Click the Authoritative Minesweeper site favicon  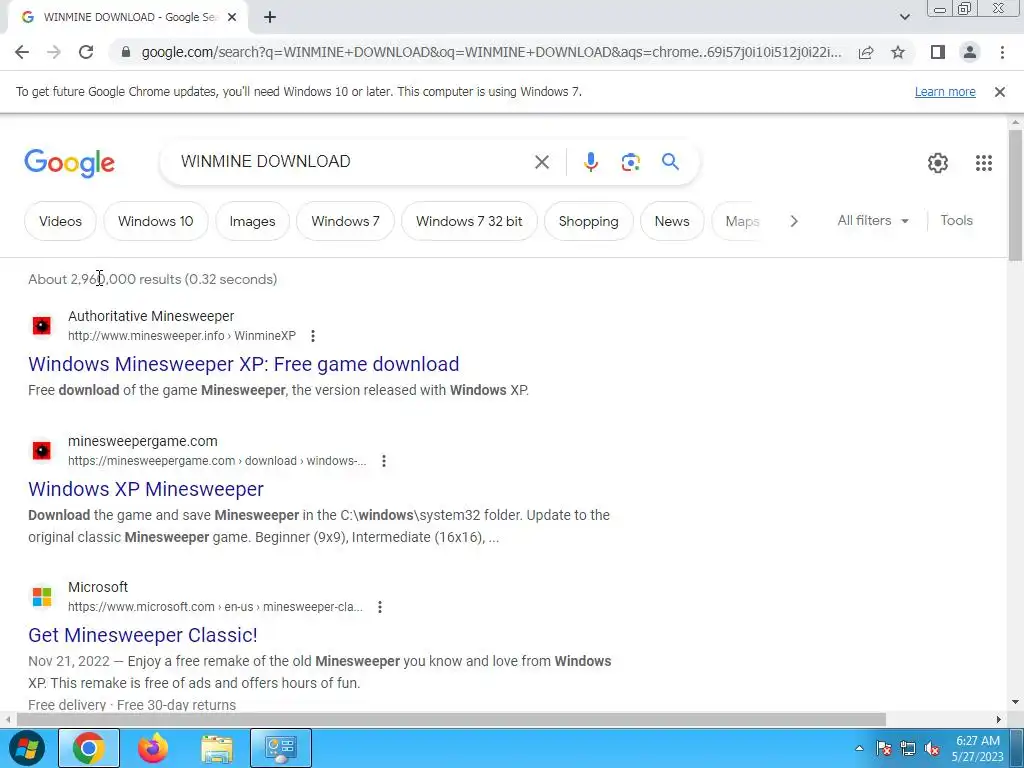(42, 325)
